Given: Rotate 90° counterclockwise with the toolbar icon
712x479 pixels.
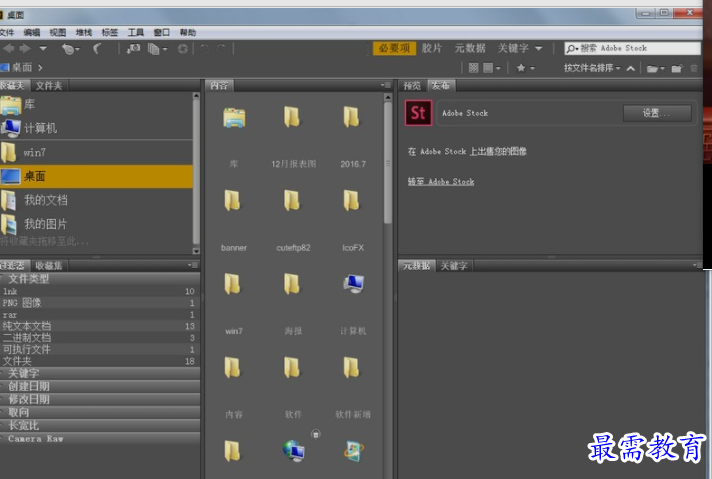Looking at the screenshot, I should coord(205,48).
